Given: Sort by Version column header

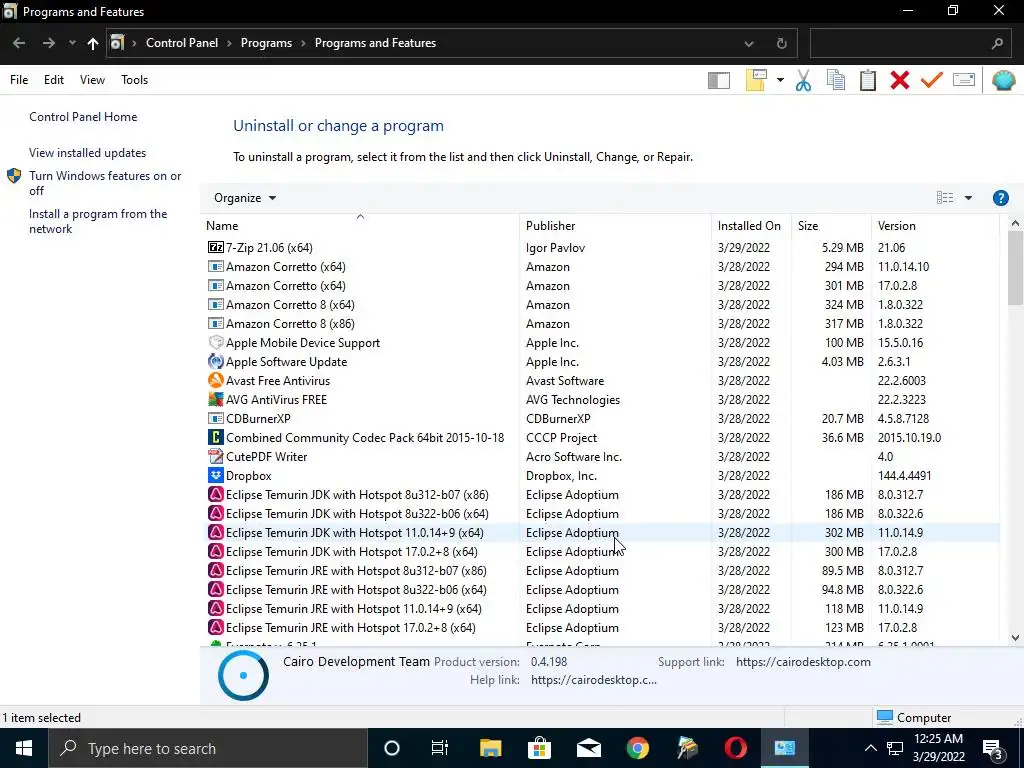Looking at the screenshot, I should [x=935, y=226].
